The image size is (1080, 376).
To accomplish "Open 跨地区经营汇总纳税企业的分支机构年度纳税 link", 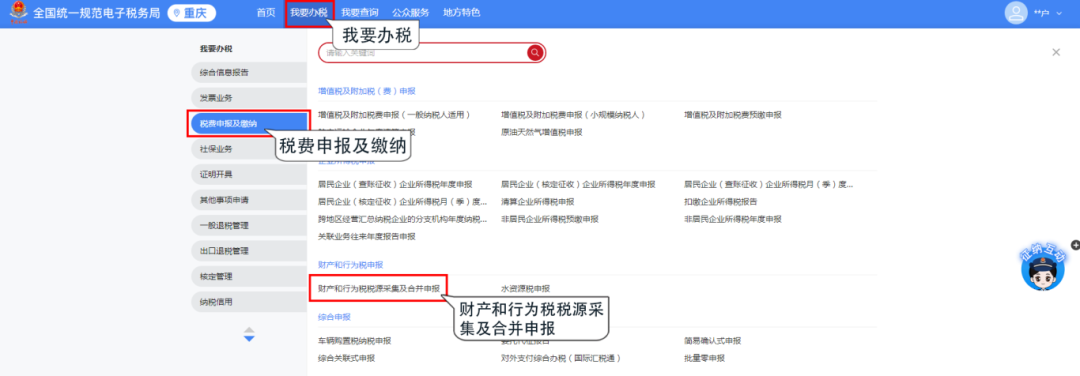I will click(402, 219).
